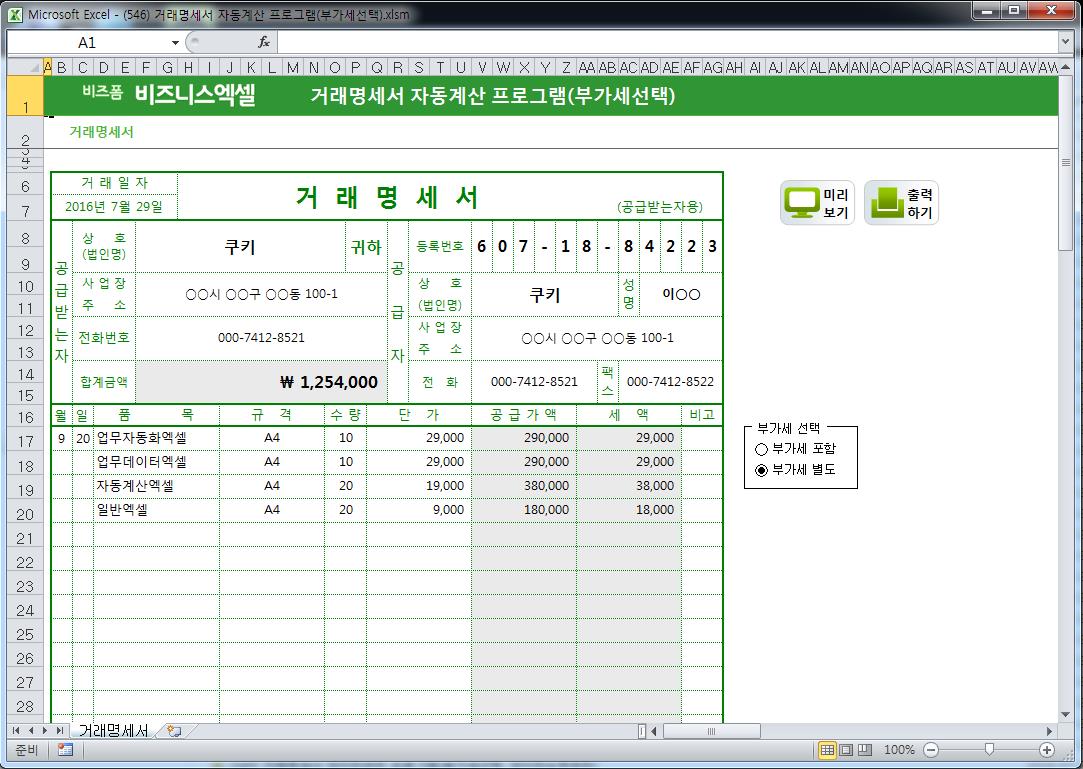
Task: Click the 미리보기 print preview icon button
Action: (817, 204)
